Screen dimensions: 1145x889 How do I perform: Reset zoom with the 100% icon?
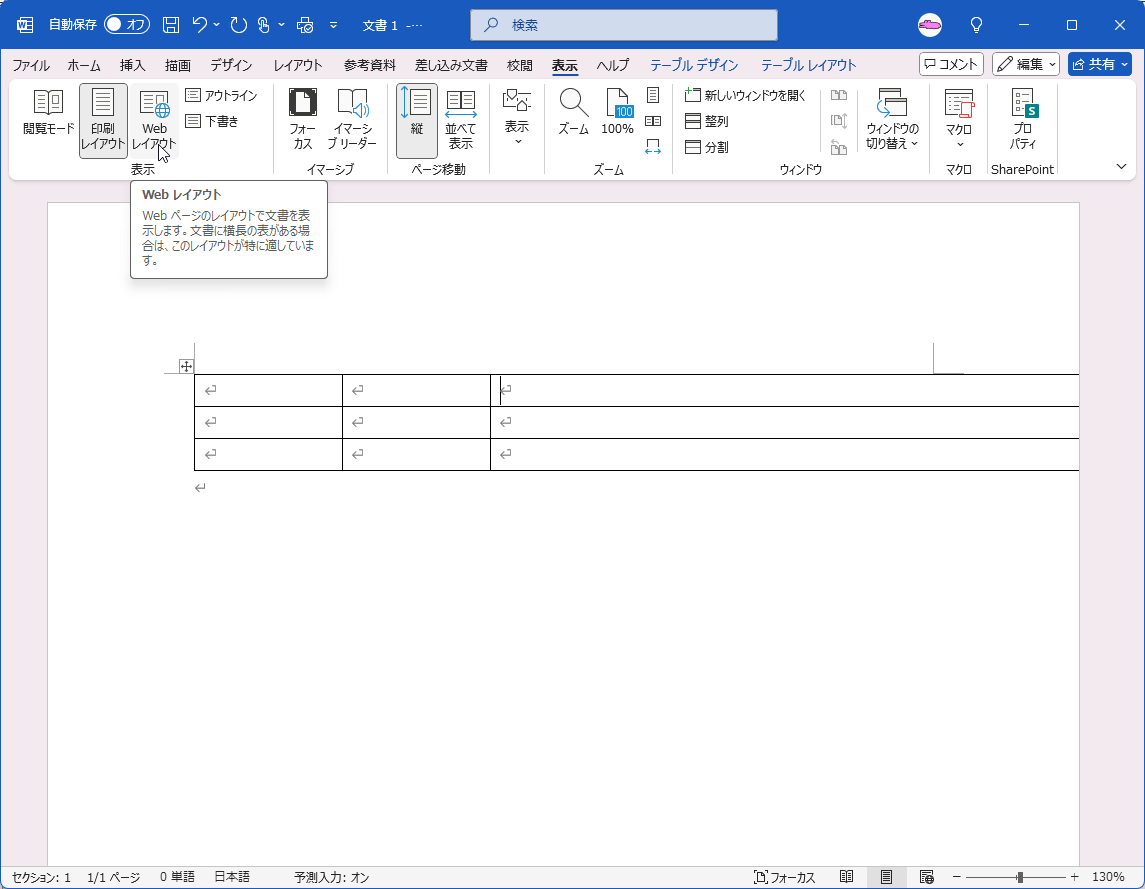point(618,112)
